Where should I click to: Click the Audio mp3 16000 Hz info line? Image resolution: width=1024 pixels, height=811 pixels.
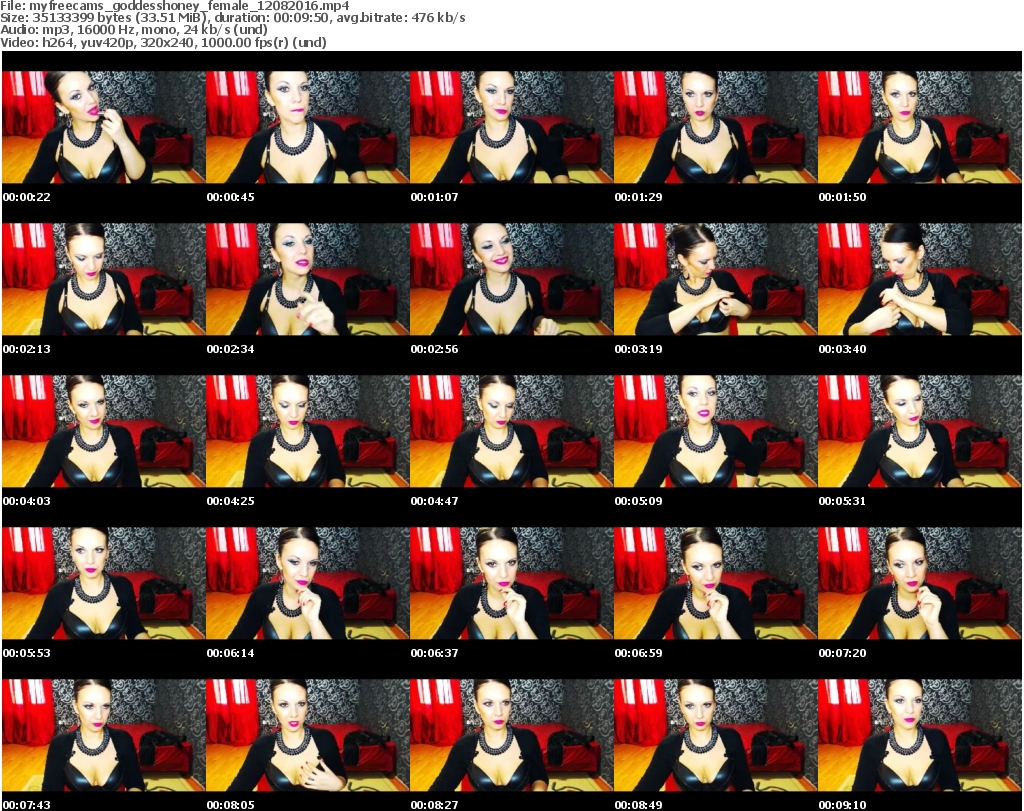[134, 30]
